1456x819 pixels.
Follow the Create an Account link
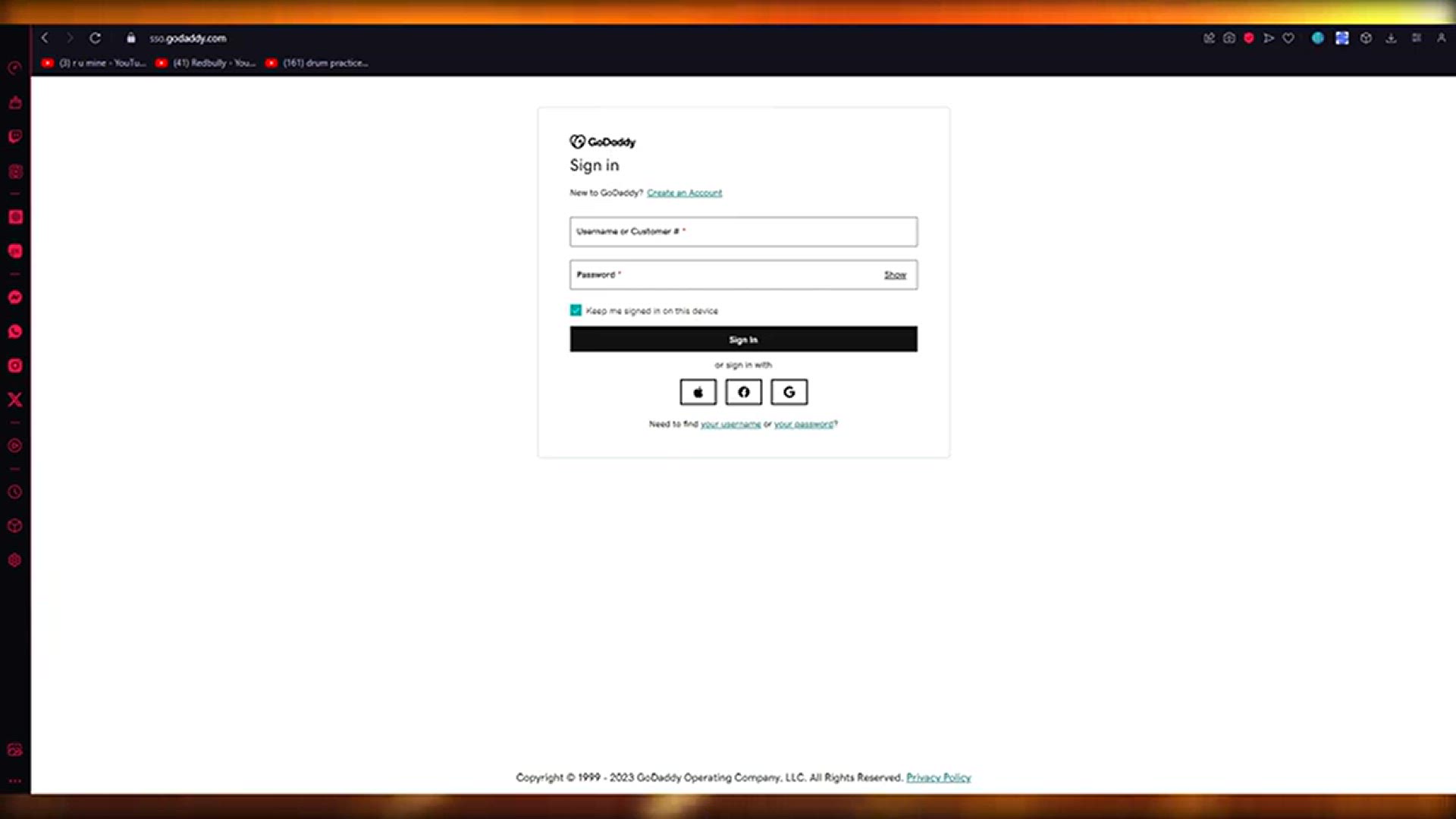(x=684, y=193)
